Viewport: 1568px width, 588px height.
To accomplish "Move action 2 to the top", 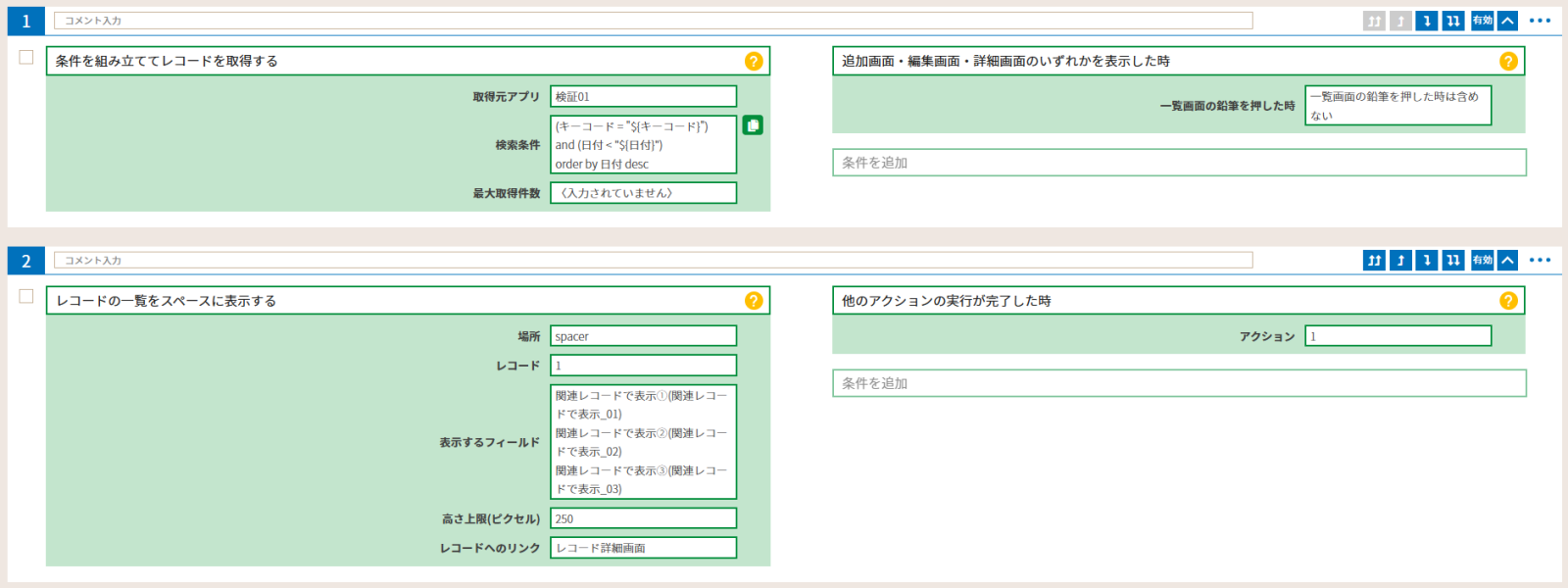I will pos(1374,260).
